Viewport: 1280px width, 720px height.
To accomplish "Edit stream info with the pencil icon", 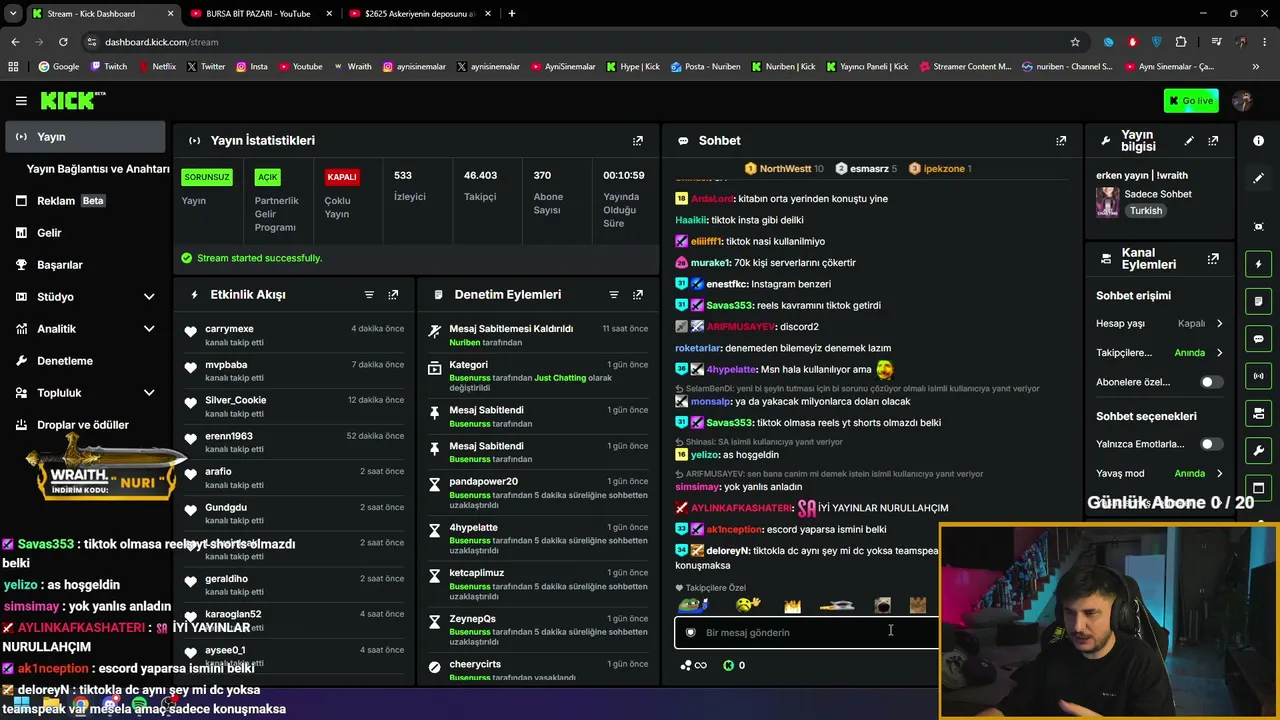I will pos(1189,141).
